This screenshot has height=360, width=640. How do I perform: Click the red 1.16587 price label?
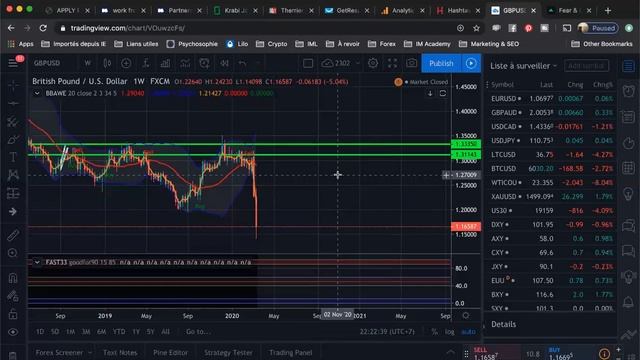tap(466, 226)
